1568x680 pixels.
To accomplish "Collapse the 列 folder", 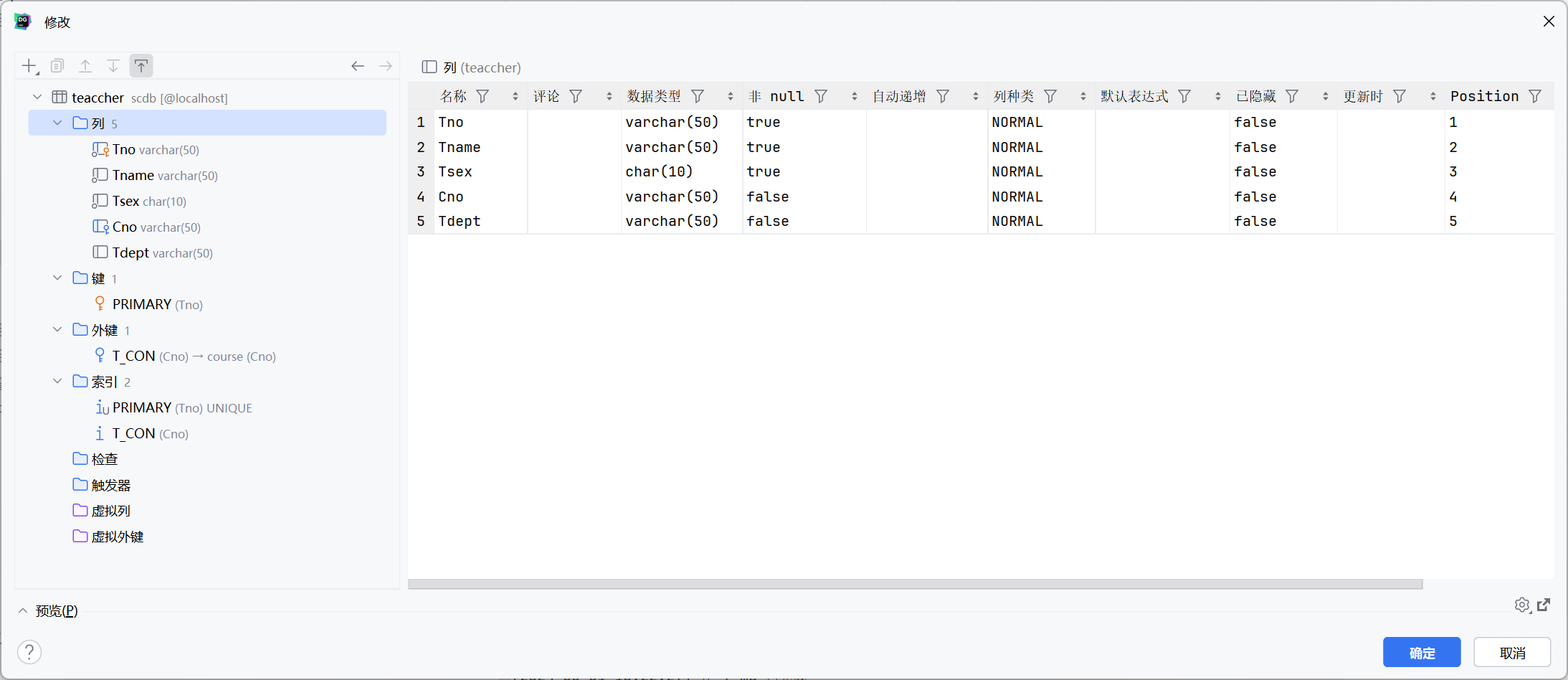I will point(57,123).
